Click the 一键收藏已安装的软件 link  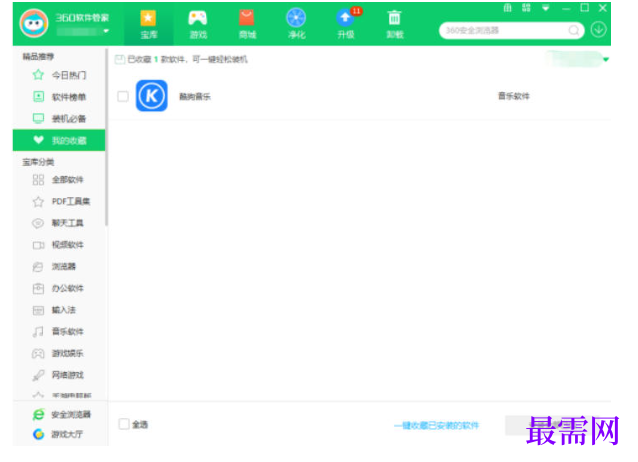point(437,426)
